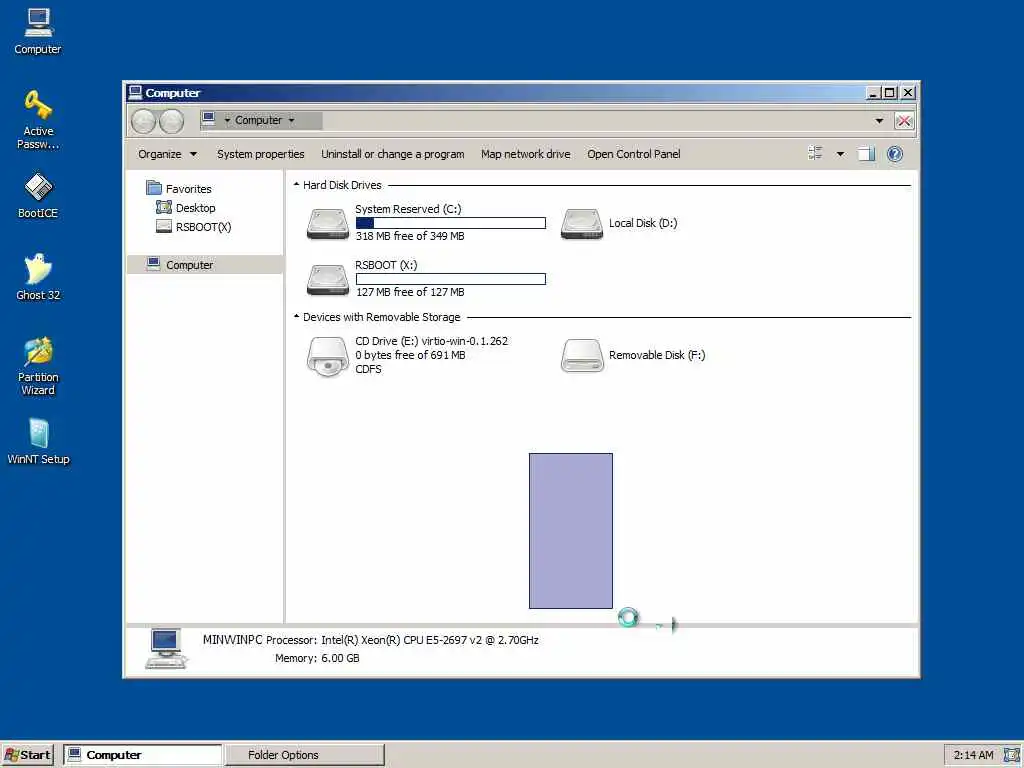This screenshot has height=768, width=1024.
Task: Click arrow after Computer in breadcrumb
Action: tap(291, 120)
